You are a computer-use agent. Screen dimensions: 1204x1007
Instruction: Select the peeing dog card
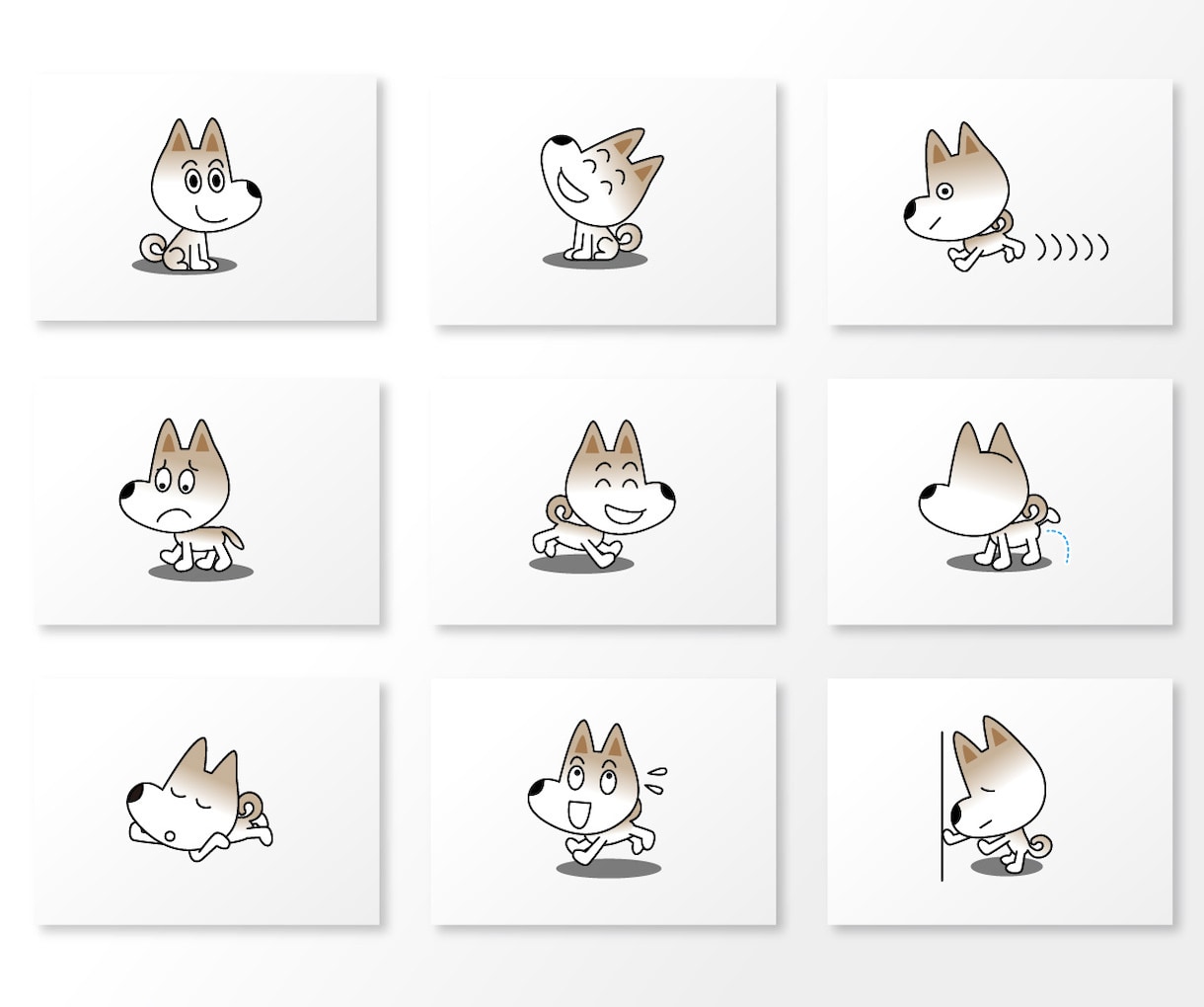click(1000, 502)
